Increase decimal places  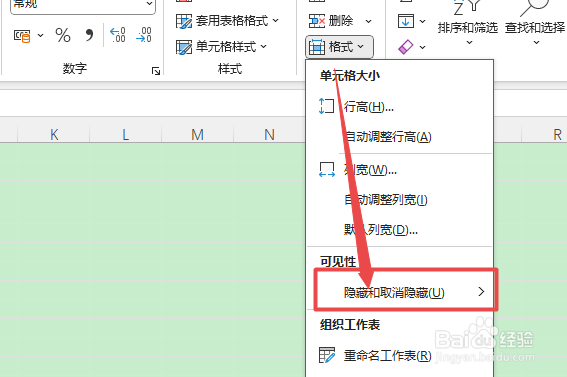click(x=118, y=35)
